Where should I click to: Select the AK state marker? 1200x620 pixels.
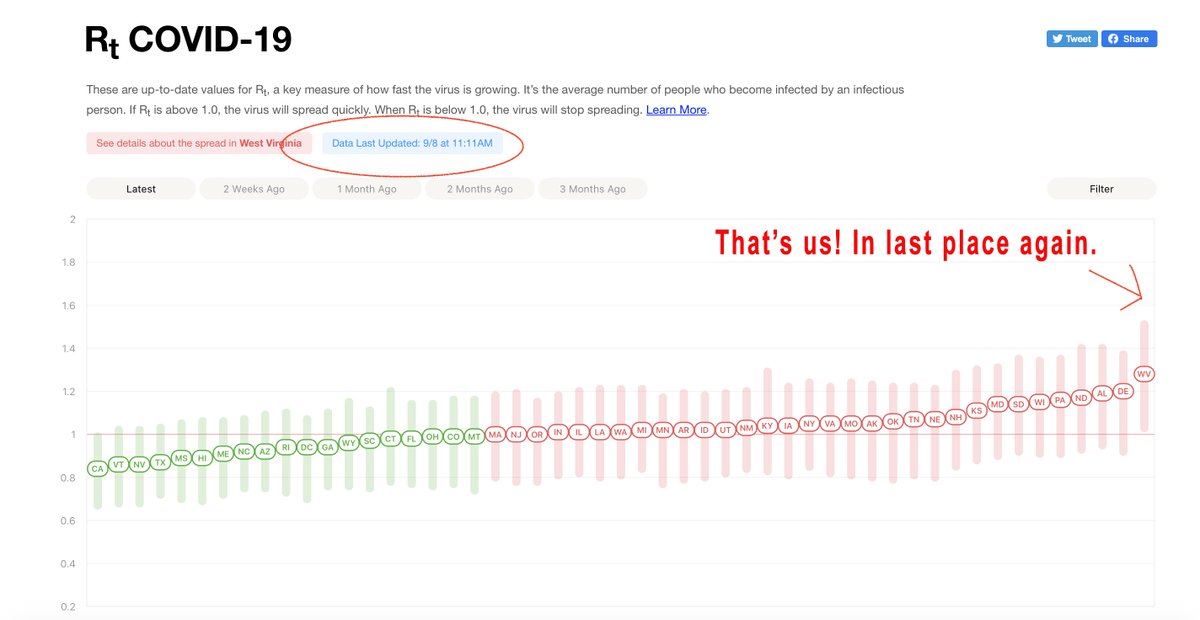tap(872, 423)
